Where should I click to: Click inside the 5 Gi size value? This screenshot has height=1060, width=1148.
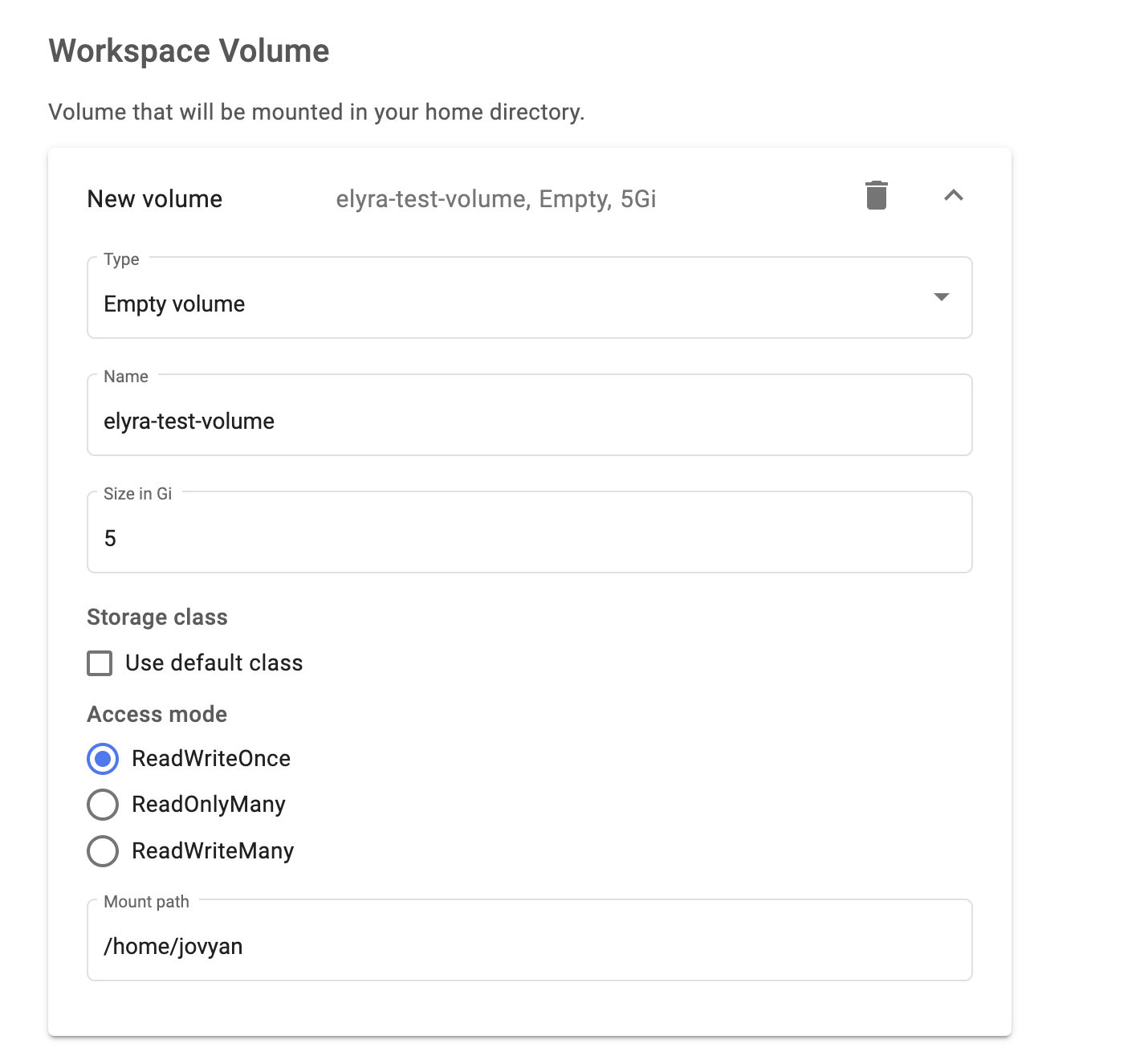coord(109,536)
